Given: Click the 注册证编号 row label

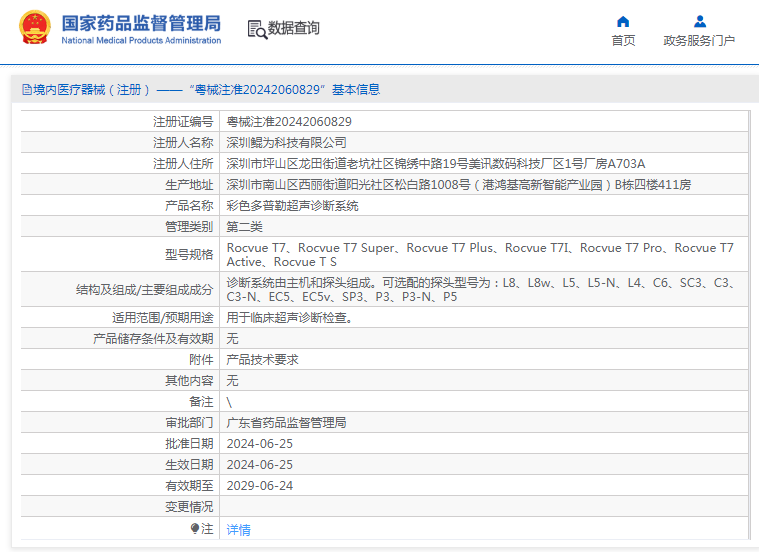Looking at the screenshot, I should [183, 122].
